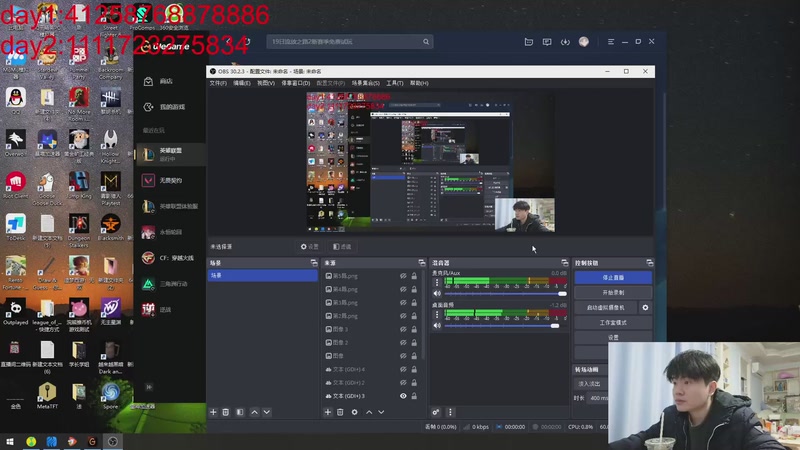
Task: Show the 第3局.png source via eye icon
Action: click(x=403, y=303)
